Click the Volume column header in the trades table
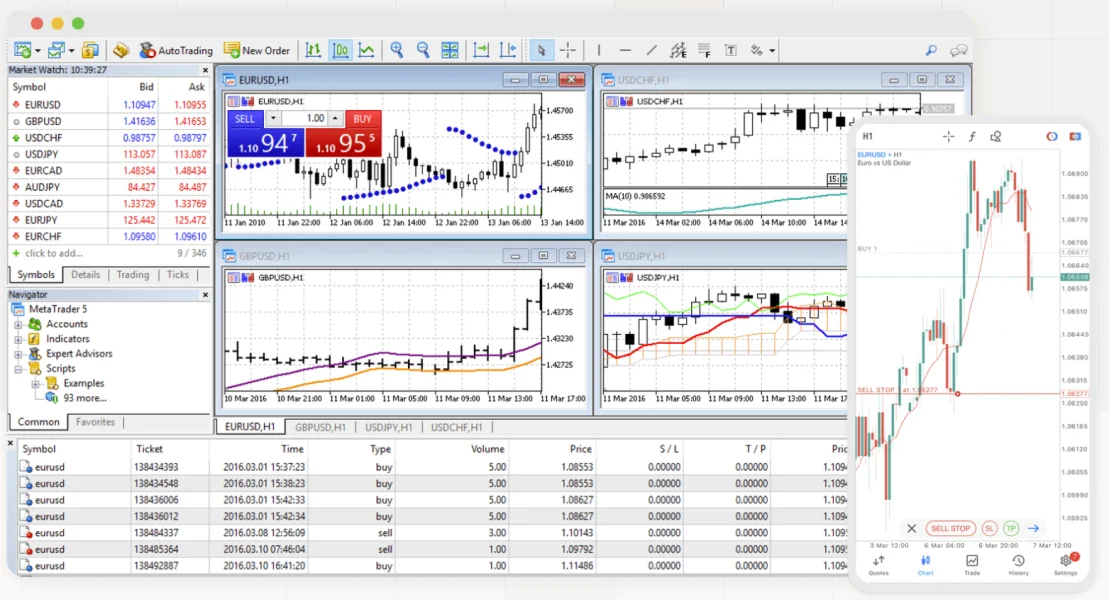Image resolution: width=1109 pixels, height=600 pixels. (x=487, y=449)
